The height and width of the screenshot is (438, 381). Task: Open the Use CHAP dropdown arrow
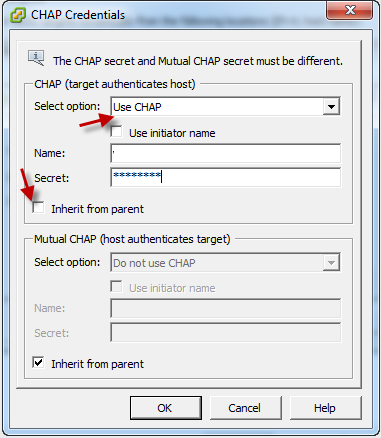(331, 107)
